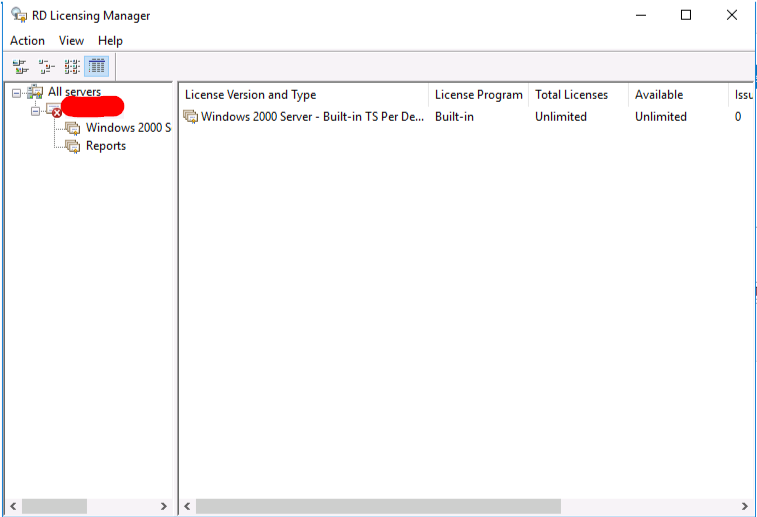The width and height of the screenshot is (757, 517).
Task: Click the license server icon with red error badge
Action: click(x=54, y=110)
